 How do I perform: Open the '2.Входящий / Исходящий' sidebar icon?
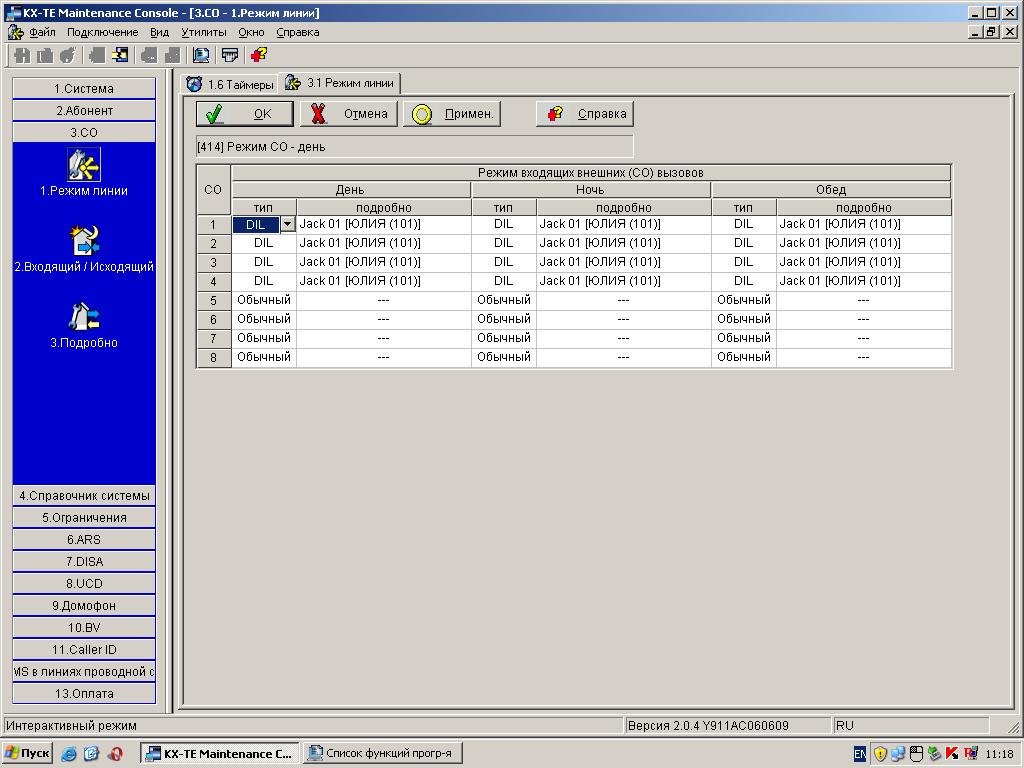click(x=84, y=240)
